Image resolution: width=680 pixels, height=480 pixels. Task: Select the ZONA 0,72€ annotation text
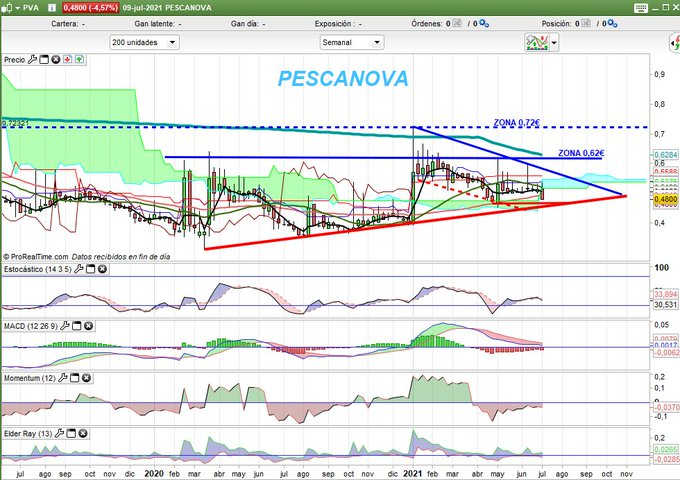pyautogui.click(x=517, y=123)
